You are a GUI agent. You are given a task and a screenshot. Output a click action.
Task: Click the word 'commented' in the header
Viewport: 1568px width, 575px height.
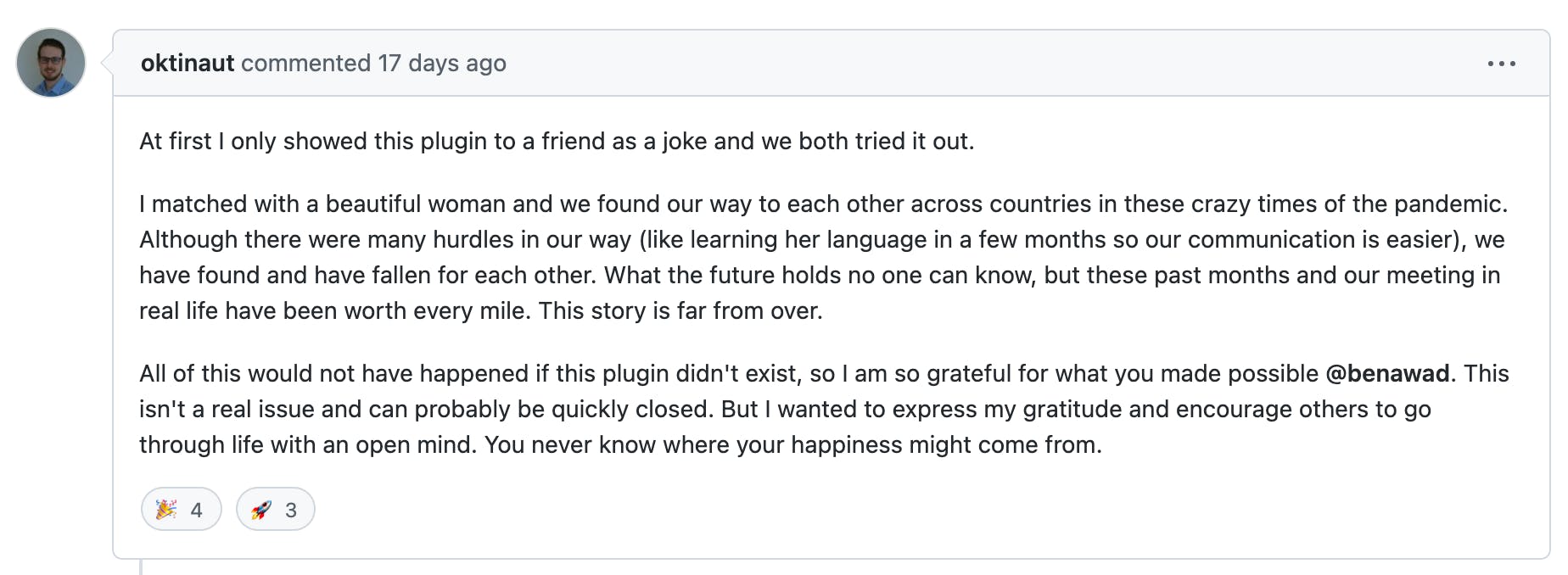[306, 63]
